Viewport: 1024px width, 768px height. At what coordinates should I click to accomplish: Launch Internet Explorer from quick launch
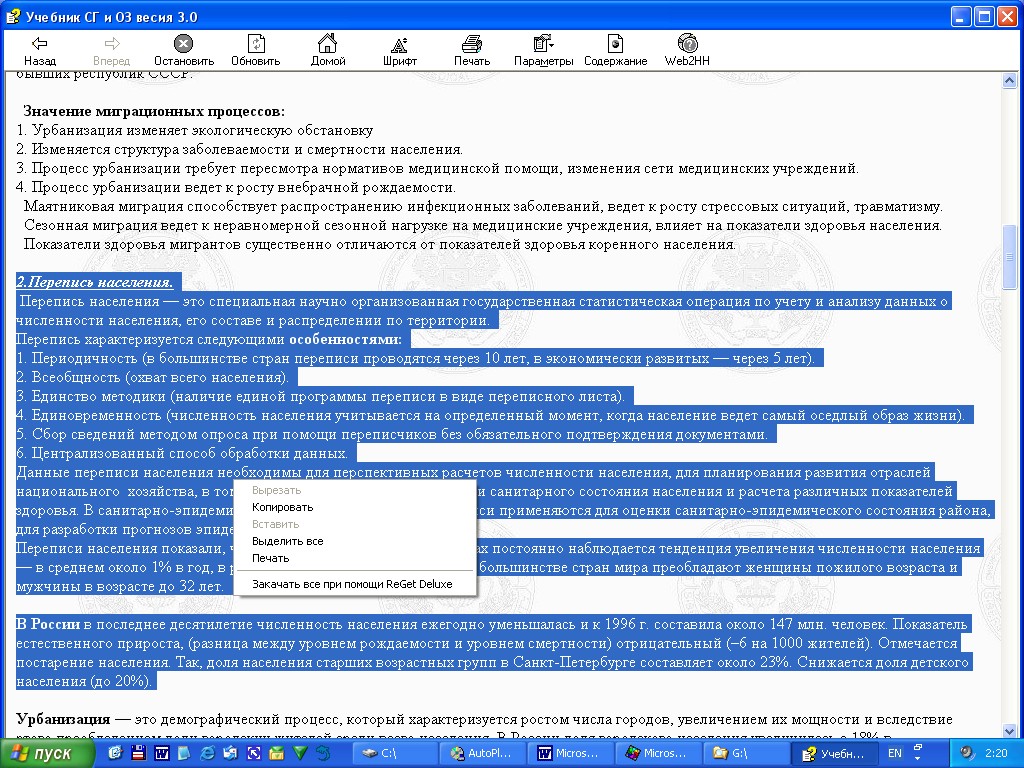[207, 753]
